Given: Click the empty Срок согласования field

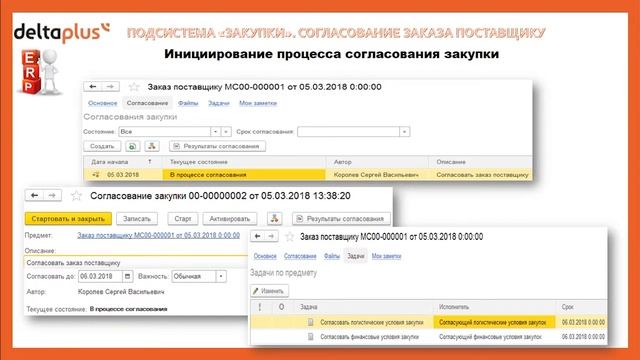Looking at the screenshot, I should [x=348, y=132].
